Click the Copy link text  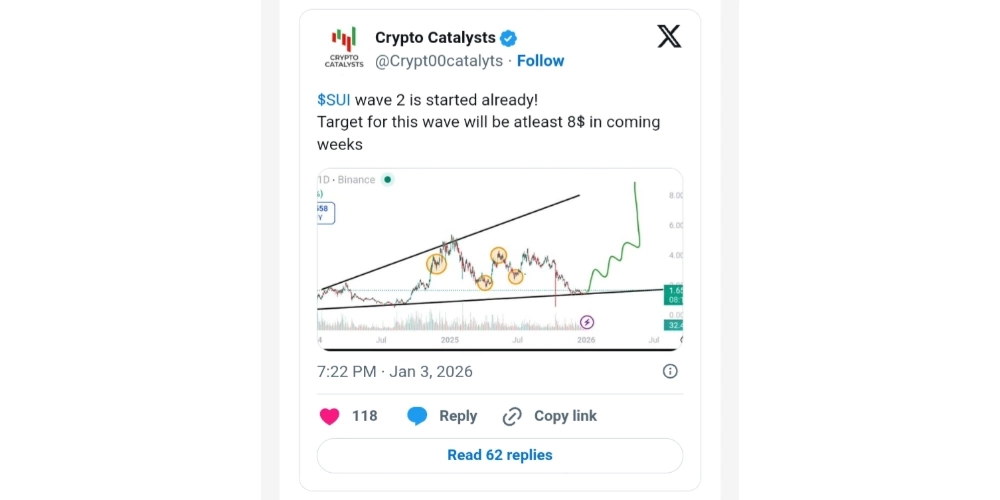[565, 416]
